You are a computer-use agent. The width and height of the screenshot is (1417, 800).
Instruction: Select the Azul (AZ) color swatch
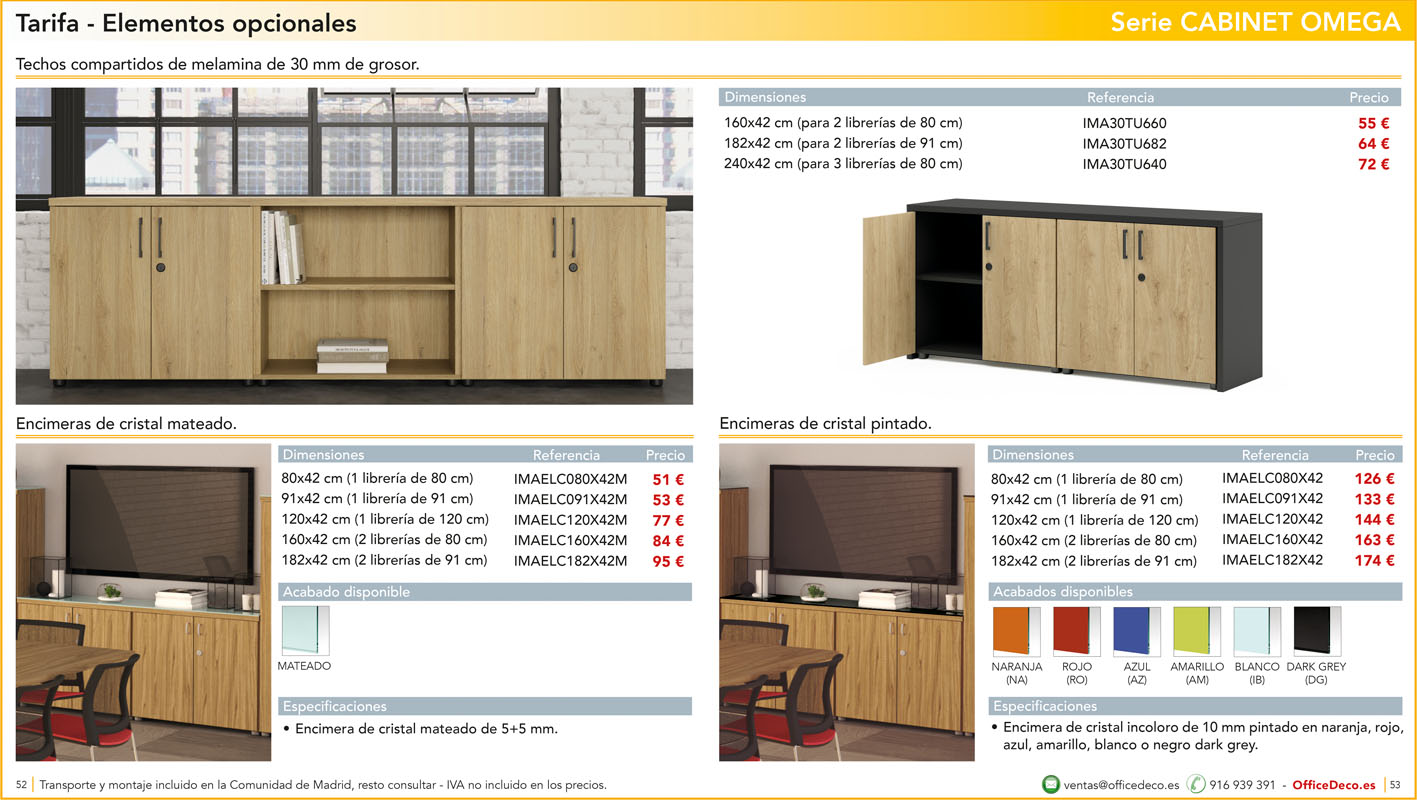tap(1136, 631)
